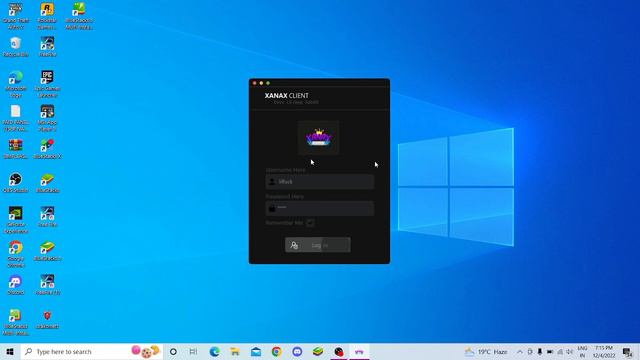Click the Username field in Xanax Client
The height and width of the screenshot is (360, 640).
[320, 182]
